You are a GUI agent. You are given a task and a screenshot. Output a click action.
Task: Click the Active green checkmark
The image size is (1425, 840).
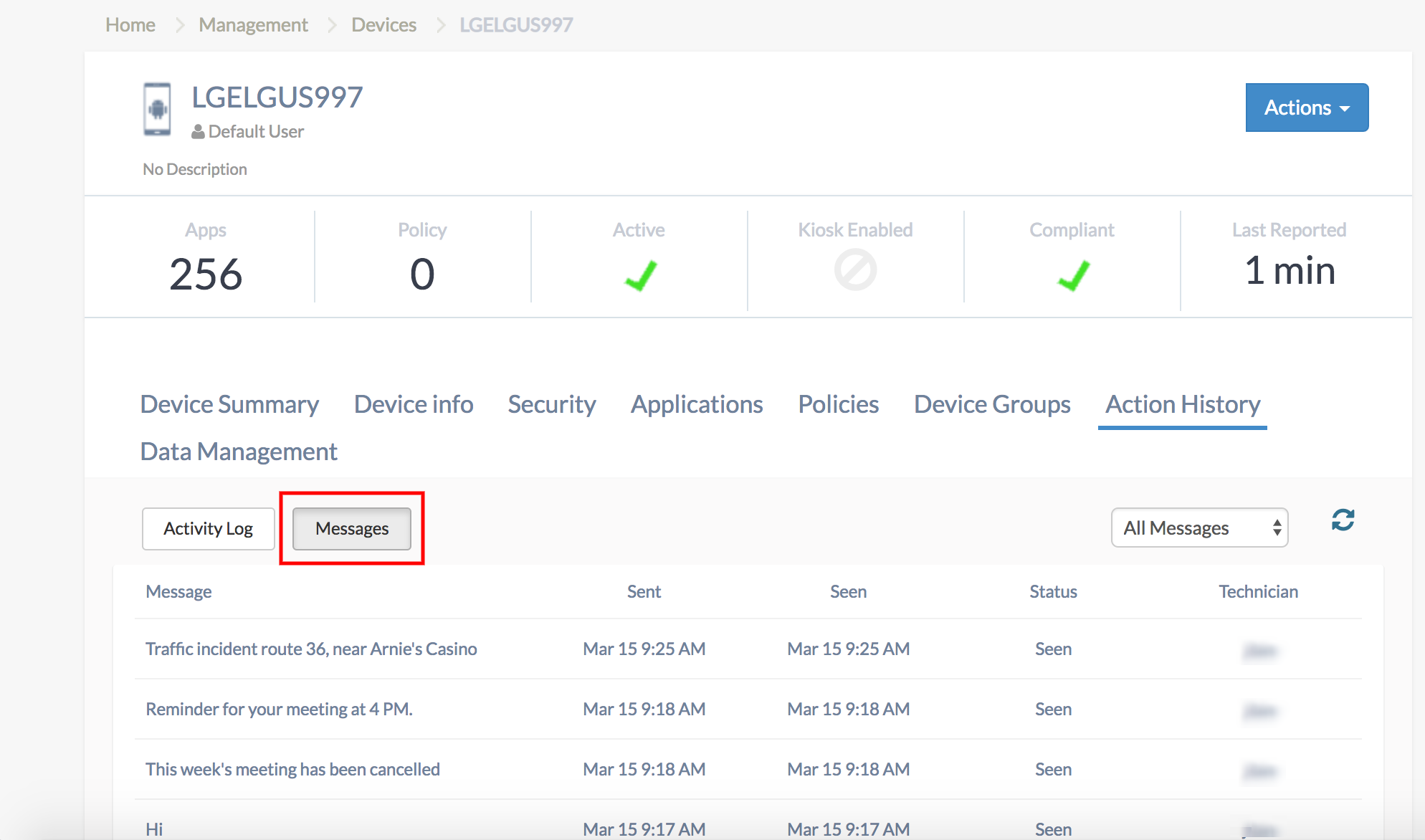click(640, 275)
